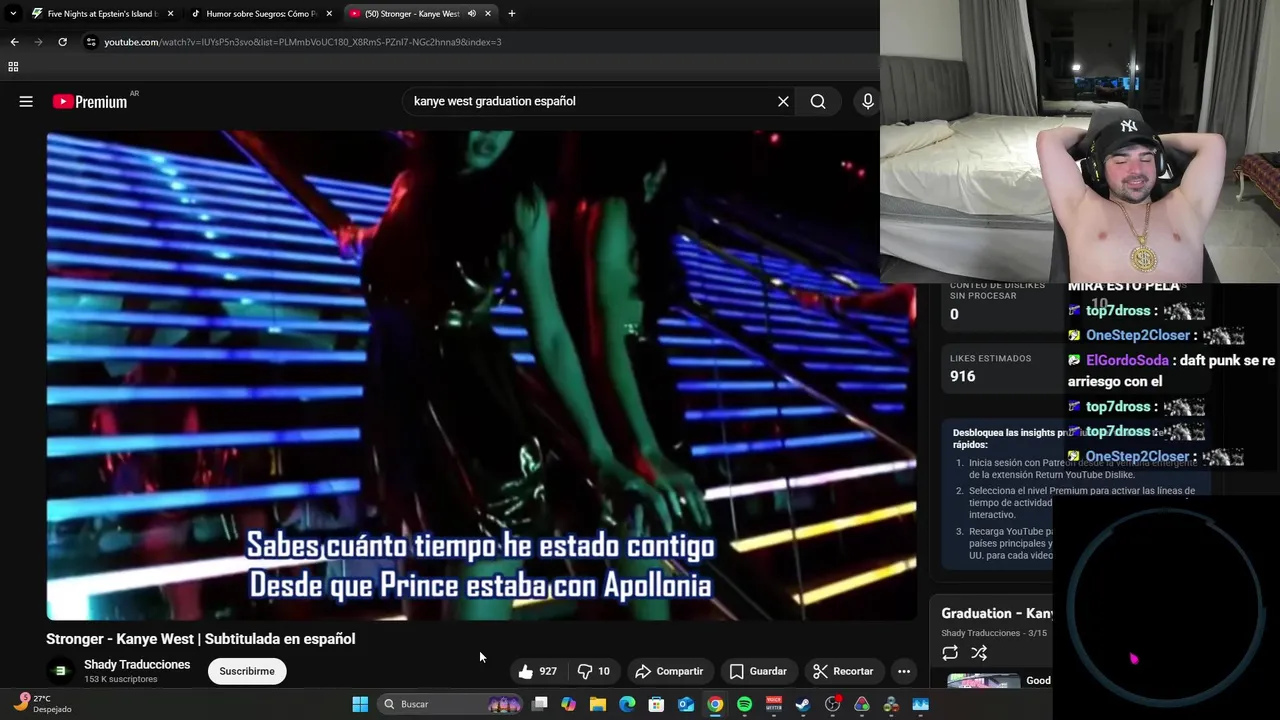
Task: Save the video using Guardar
Action: tap(757, 671)
